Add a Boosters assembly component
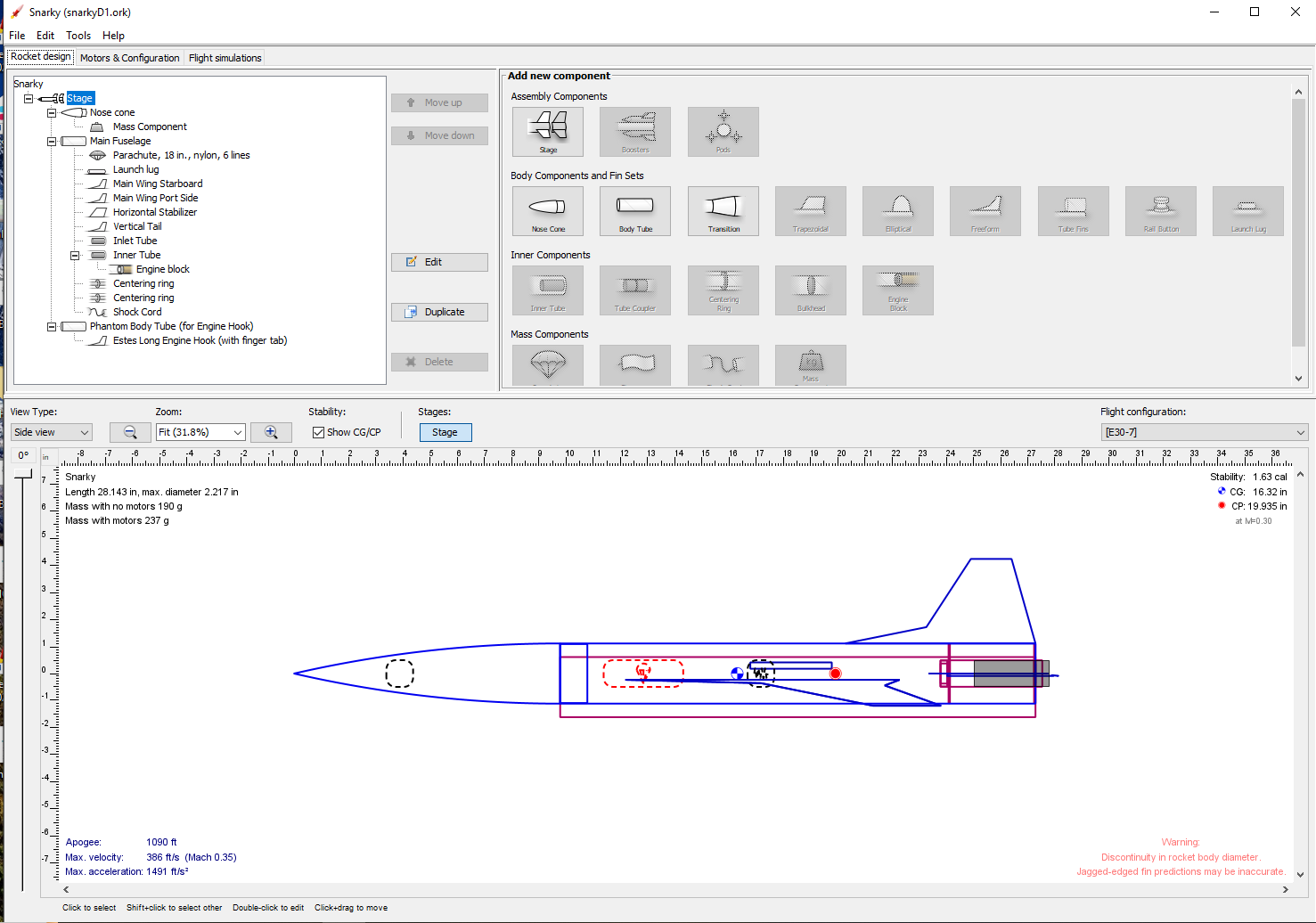This screenshot has width=1316, height=923. (634, 131)
